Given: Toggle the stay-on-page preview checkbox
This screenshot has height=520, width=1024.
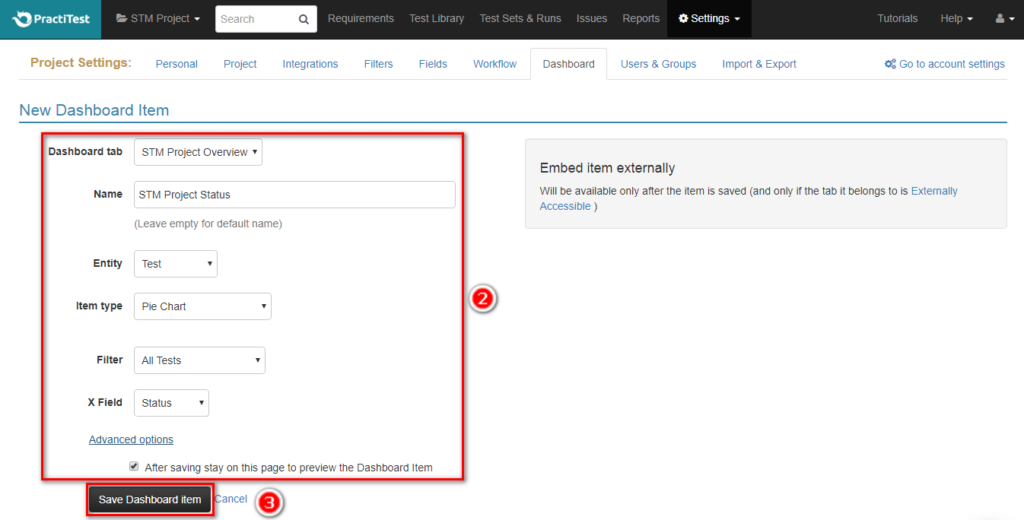Looking at the screenshot, I should coord(134,466).
